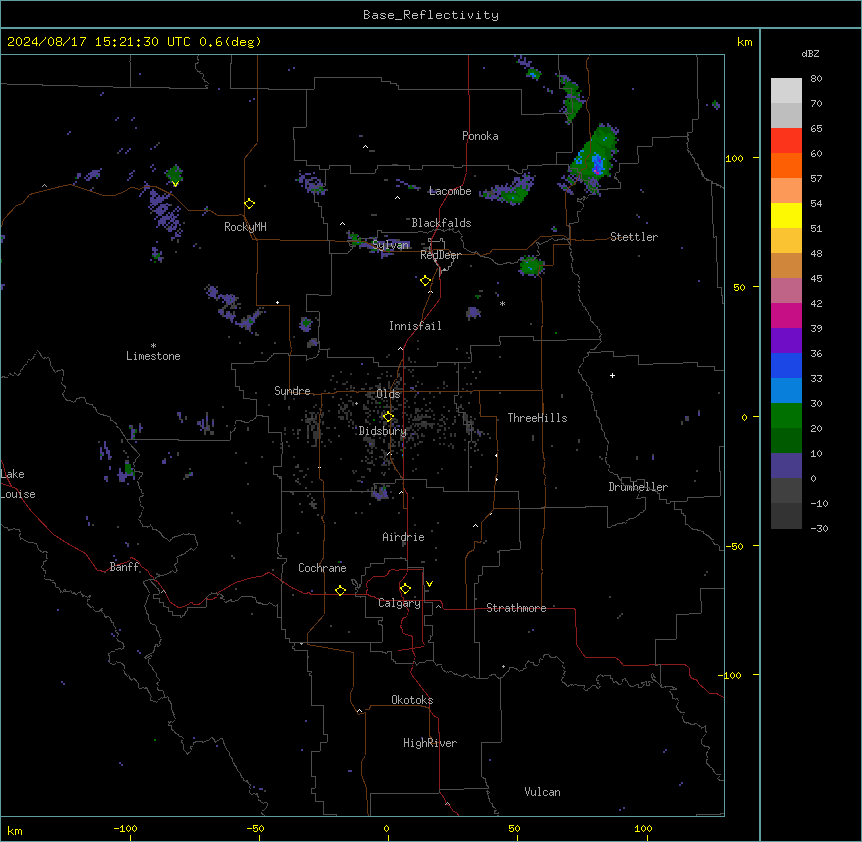Select the yellow diamond marker under Cochrane
Image resolution: width=862 pixels, height=842 pixels.
tap(340, 590)
